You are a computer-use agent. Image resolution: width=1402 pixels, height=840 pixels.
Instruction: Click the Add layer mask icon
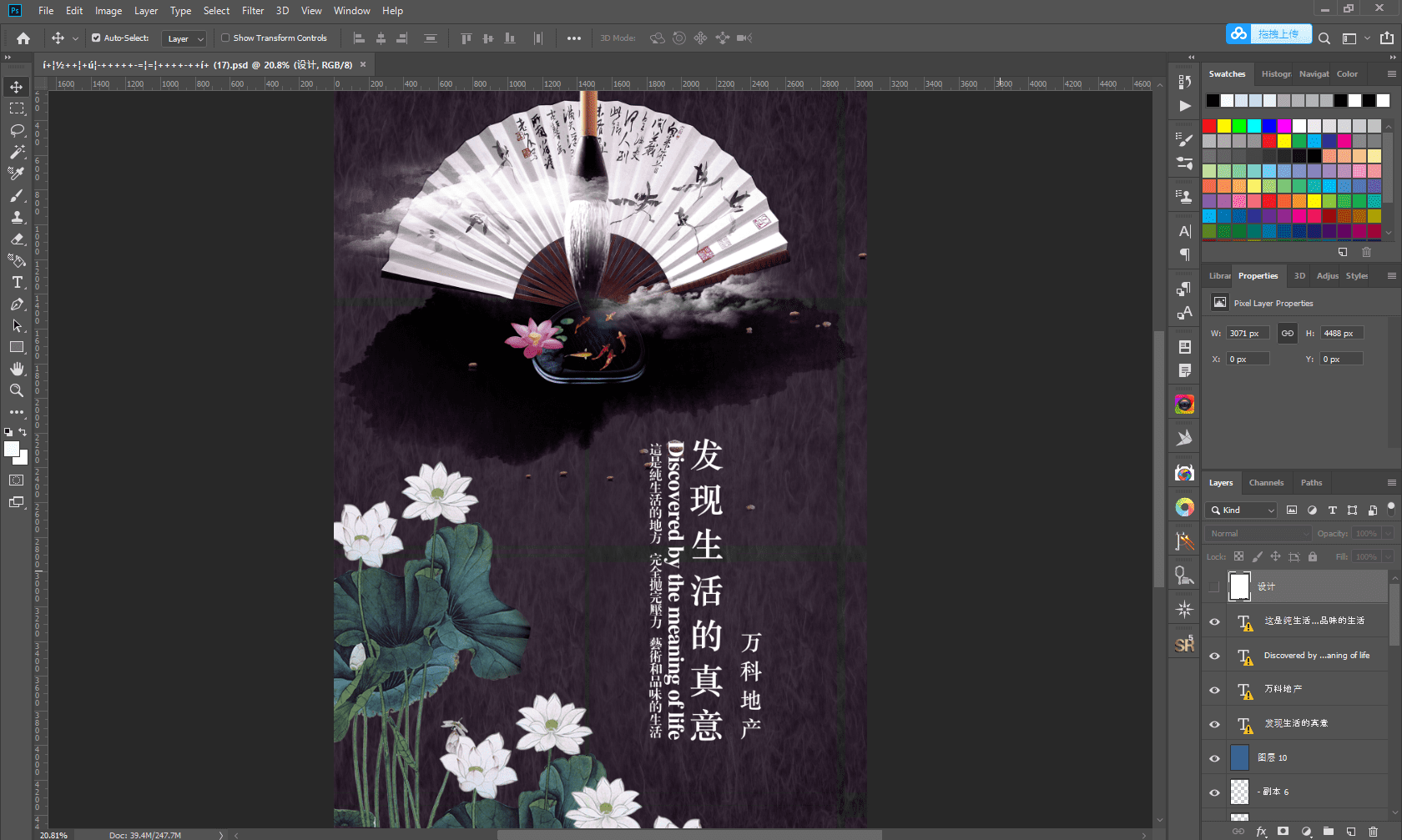click(1283, 832)
